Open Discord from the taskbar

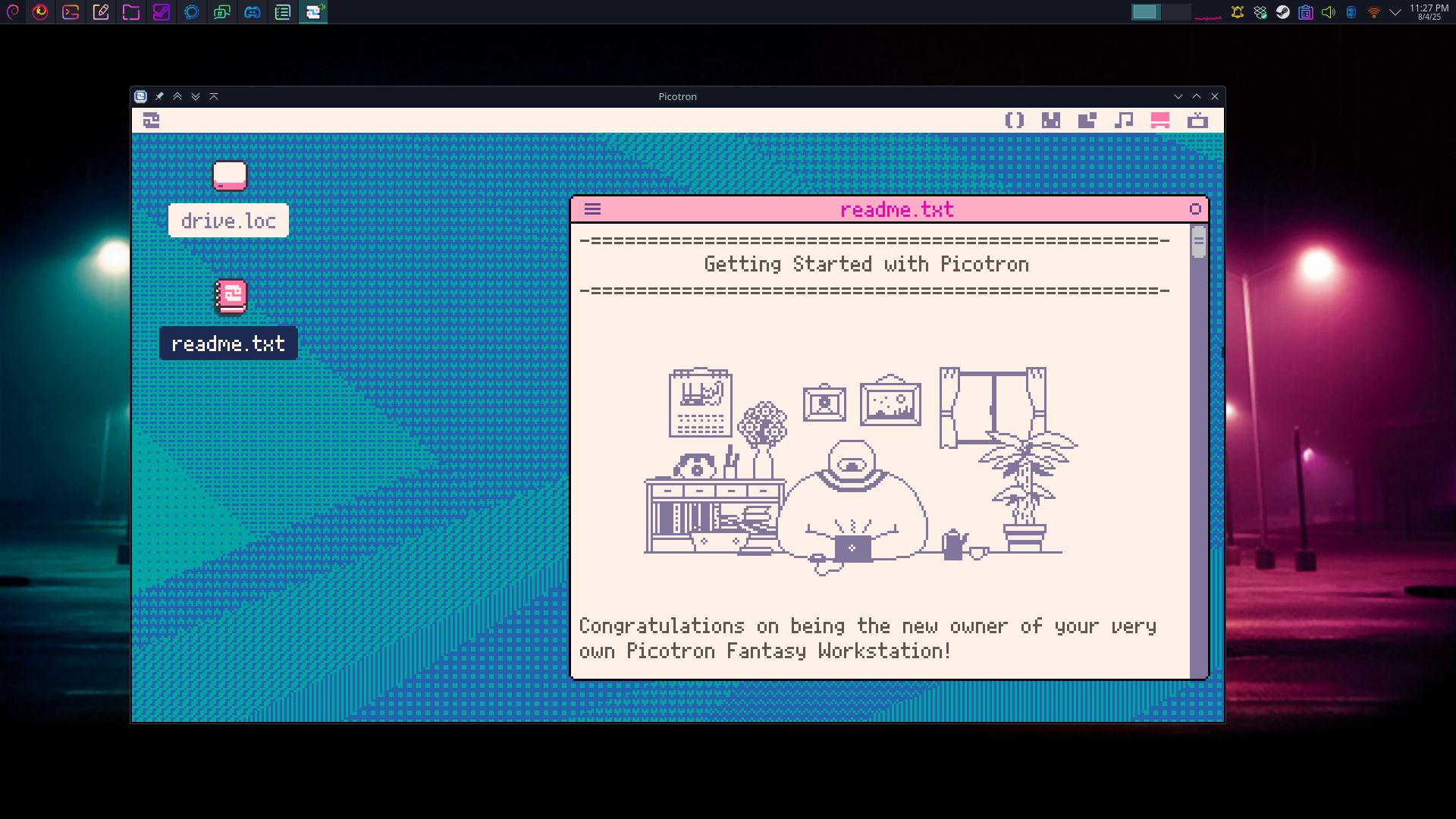pos(252,13)
